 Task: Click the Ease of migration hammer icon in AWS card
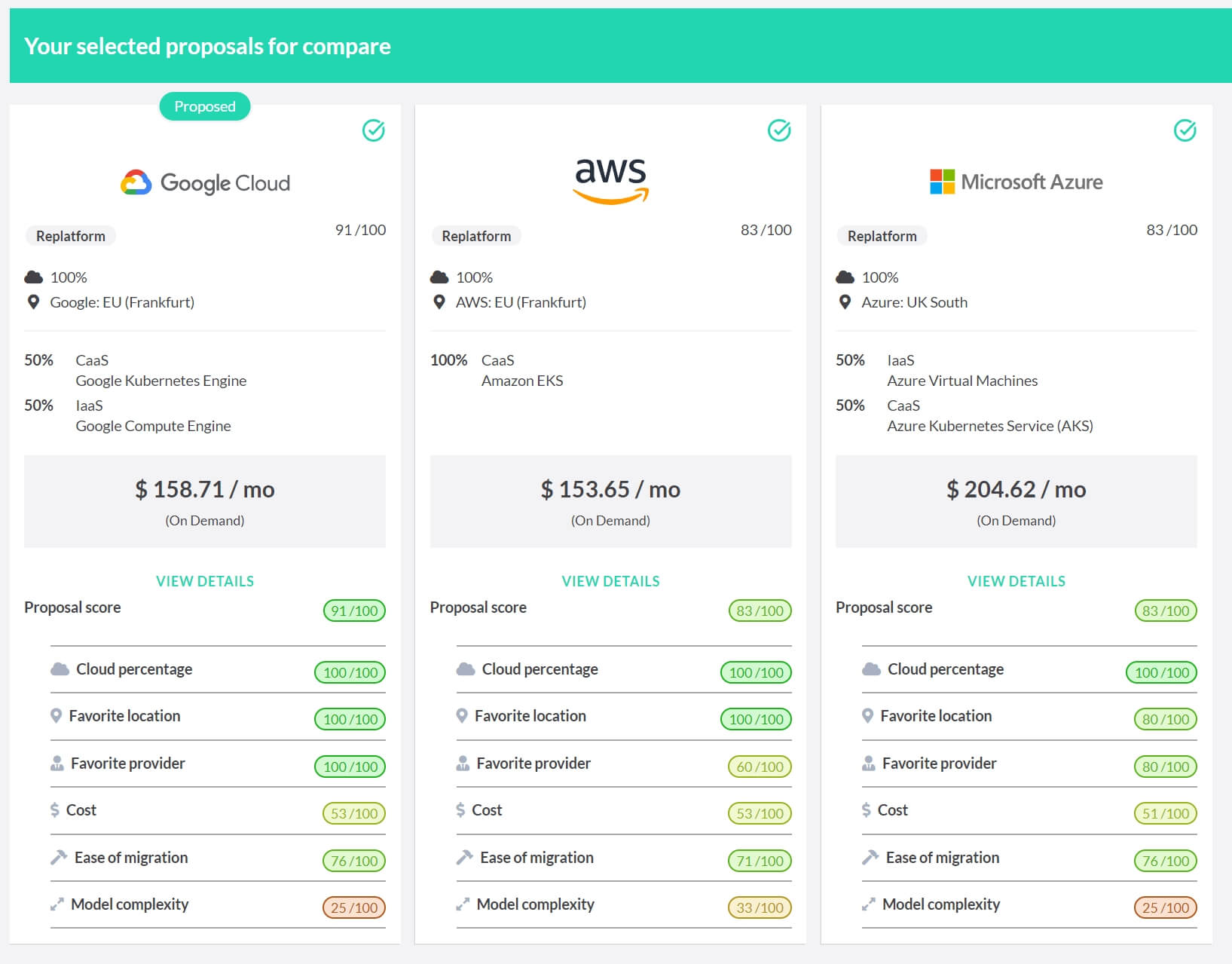pyautogui.click(x=465, y=858)
